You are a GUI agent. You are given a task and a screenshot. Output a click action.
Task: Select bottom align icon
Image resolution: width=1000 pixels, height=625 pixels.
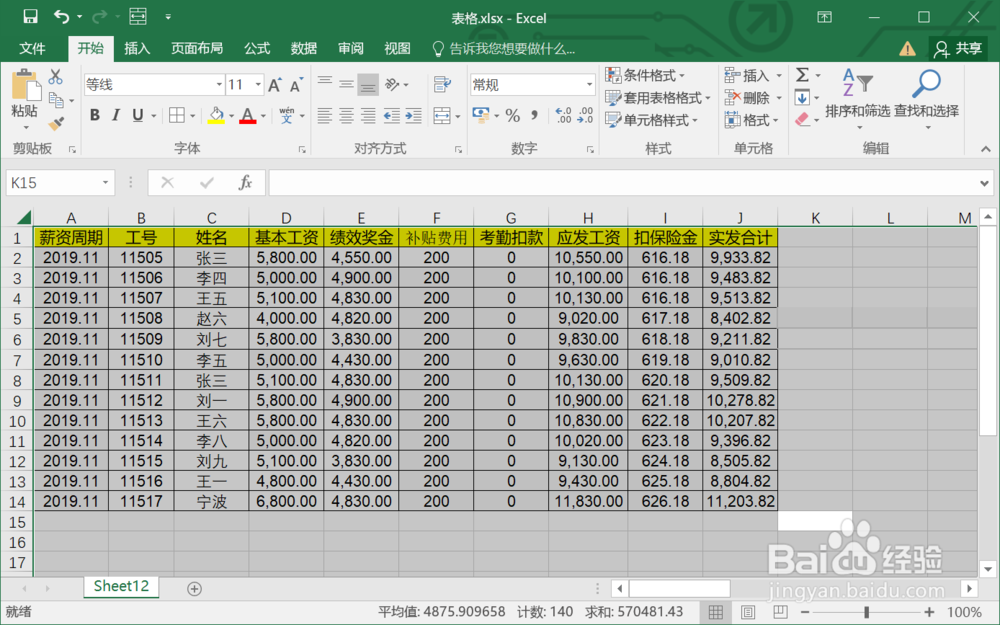point(368,84)
